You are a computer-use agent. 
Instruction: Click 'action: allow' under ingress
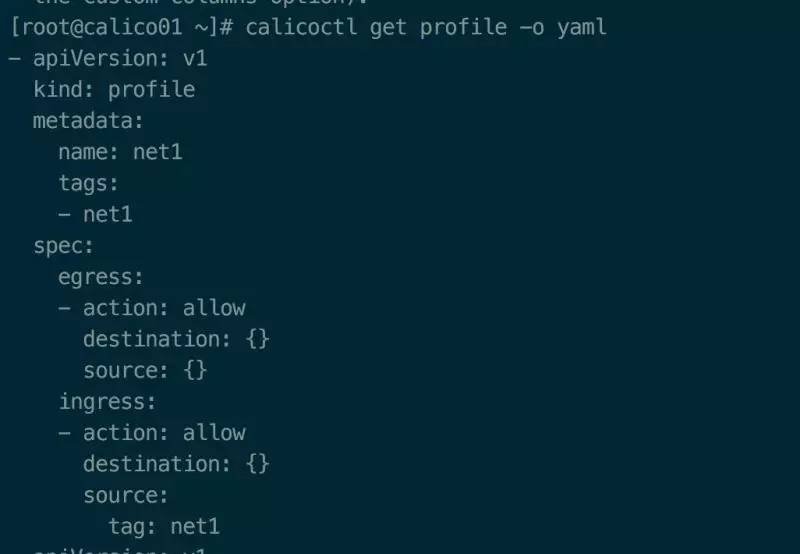tap(164, 432)
